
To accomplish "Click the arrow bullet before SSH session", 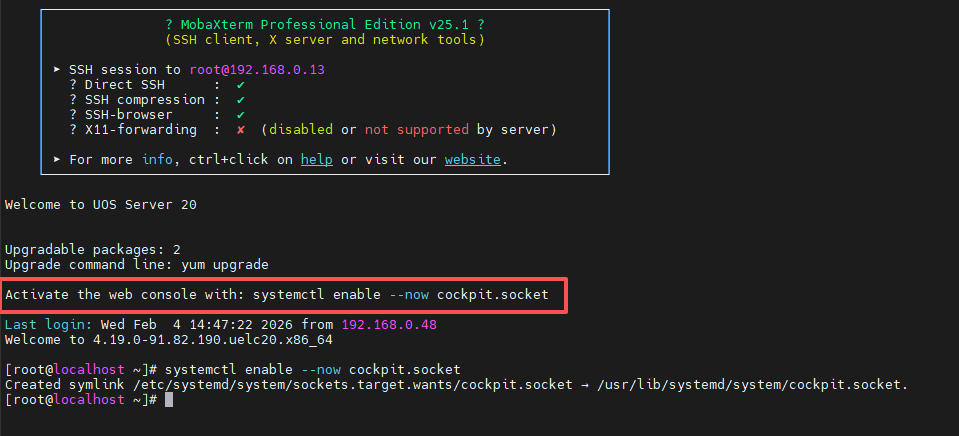I will pos(57,70).
